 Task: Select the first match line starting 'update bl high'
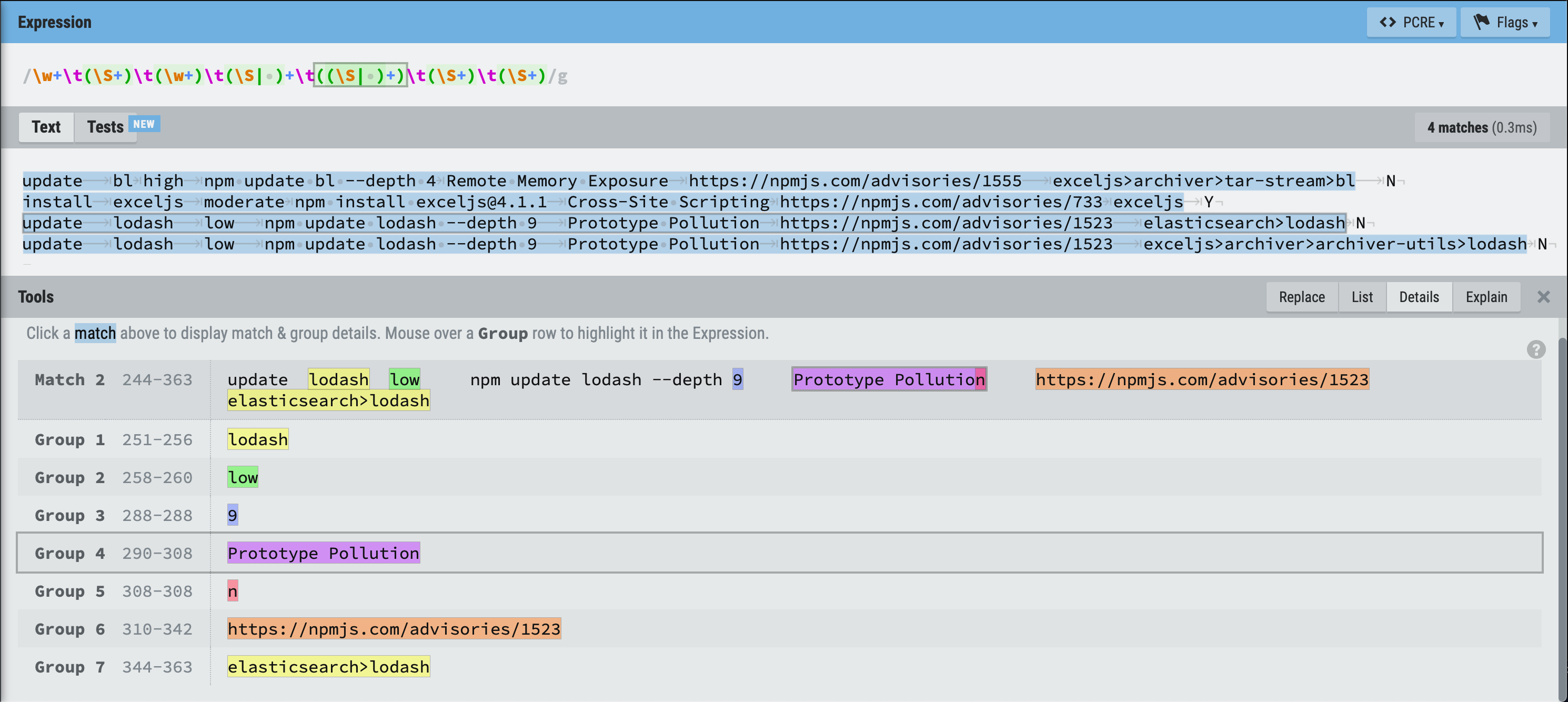(x=688, y=182)
